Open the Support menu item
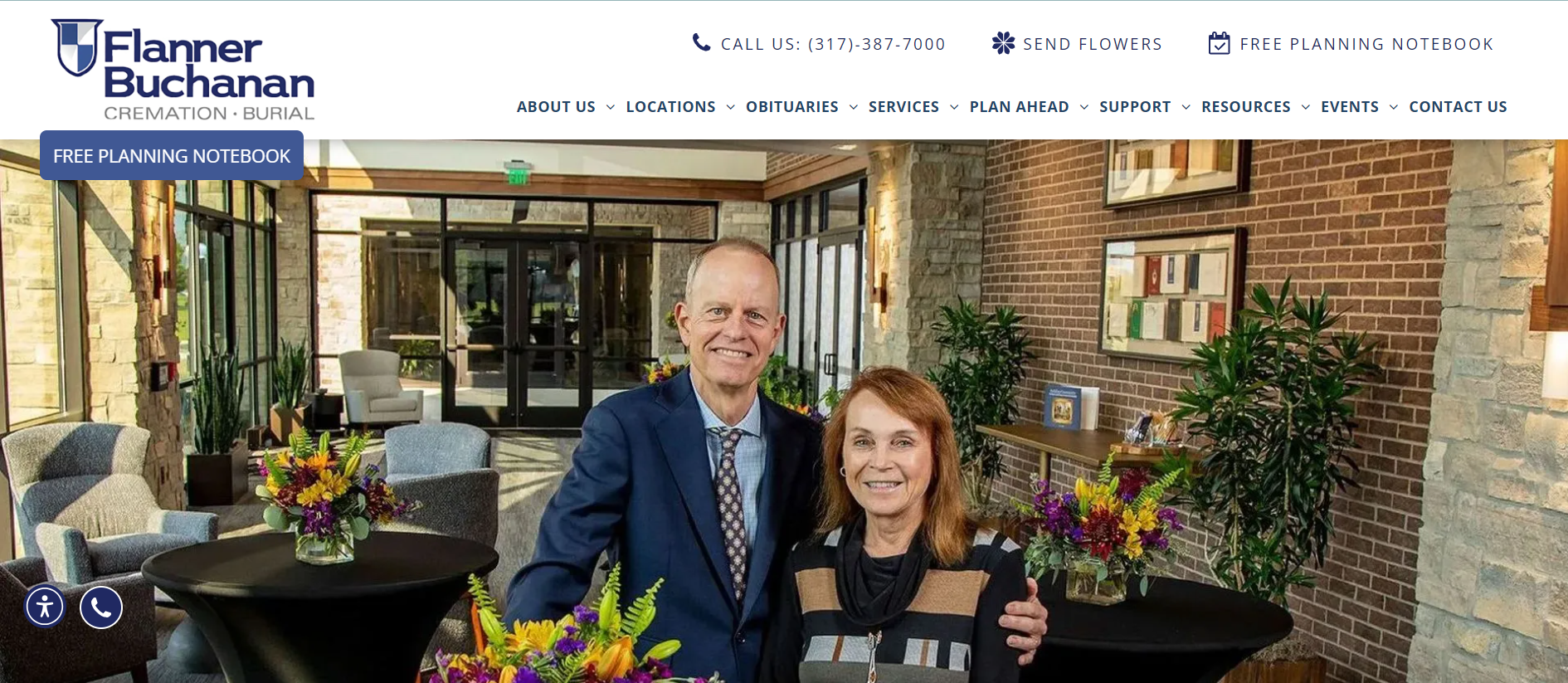Screen dimensions: 1568x683 pos(1135,107)
